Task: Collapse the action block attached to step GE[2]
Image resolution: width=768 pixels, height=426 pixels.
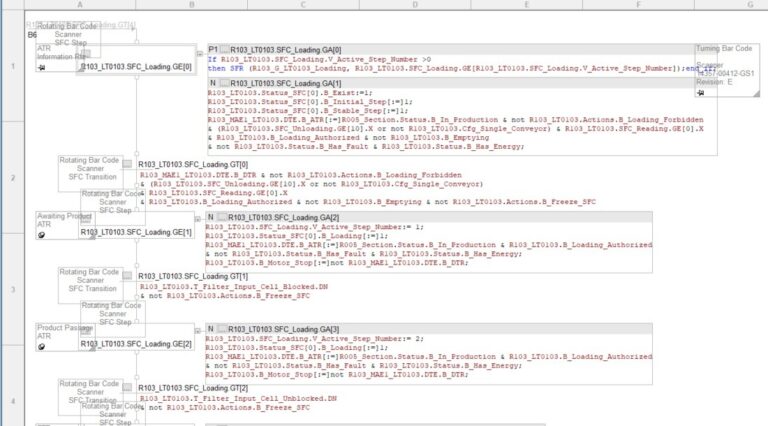Action: tap(199, 329)
